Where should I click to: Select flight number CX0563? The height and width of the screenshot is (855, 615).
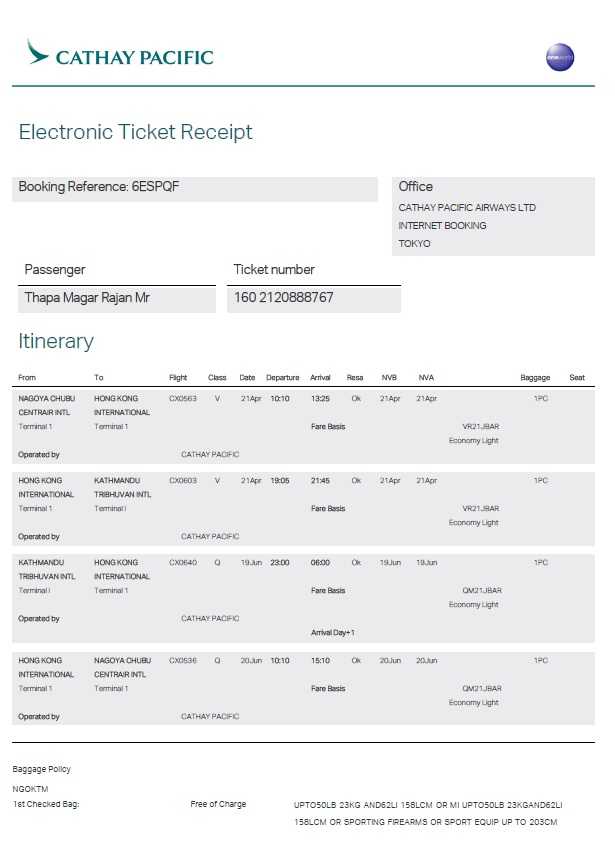183,398
